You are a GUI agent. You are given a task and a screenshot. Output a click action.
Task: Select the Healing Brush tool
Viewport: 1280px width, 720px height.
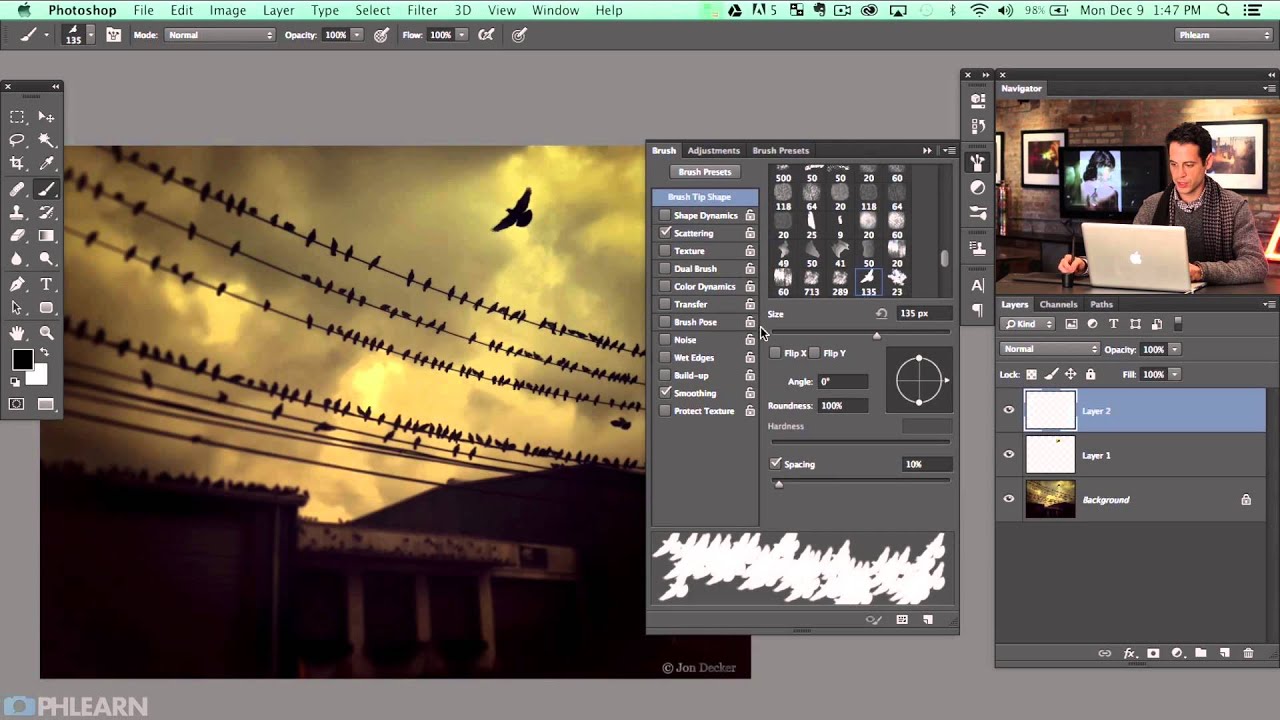pyautogui.click(x=17, y=189)
